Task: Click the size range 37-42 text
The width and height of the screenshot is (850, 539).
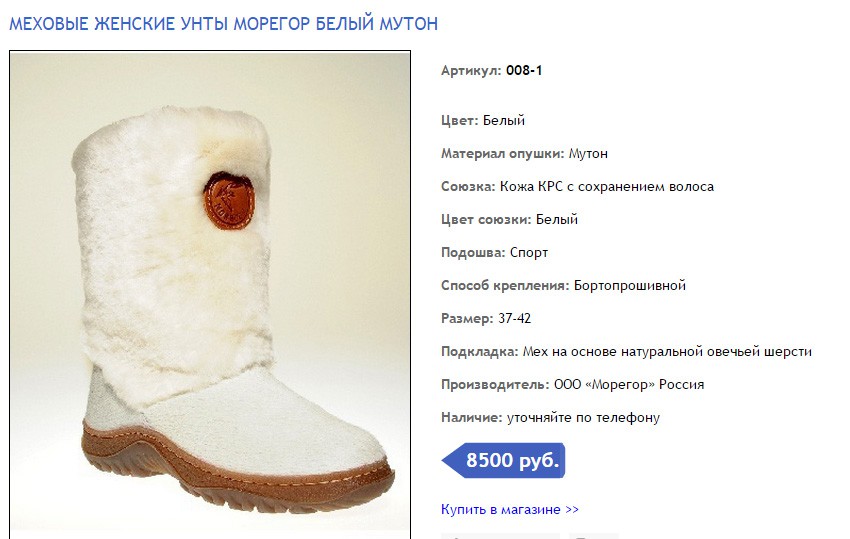Action: point(514,318)
